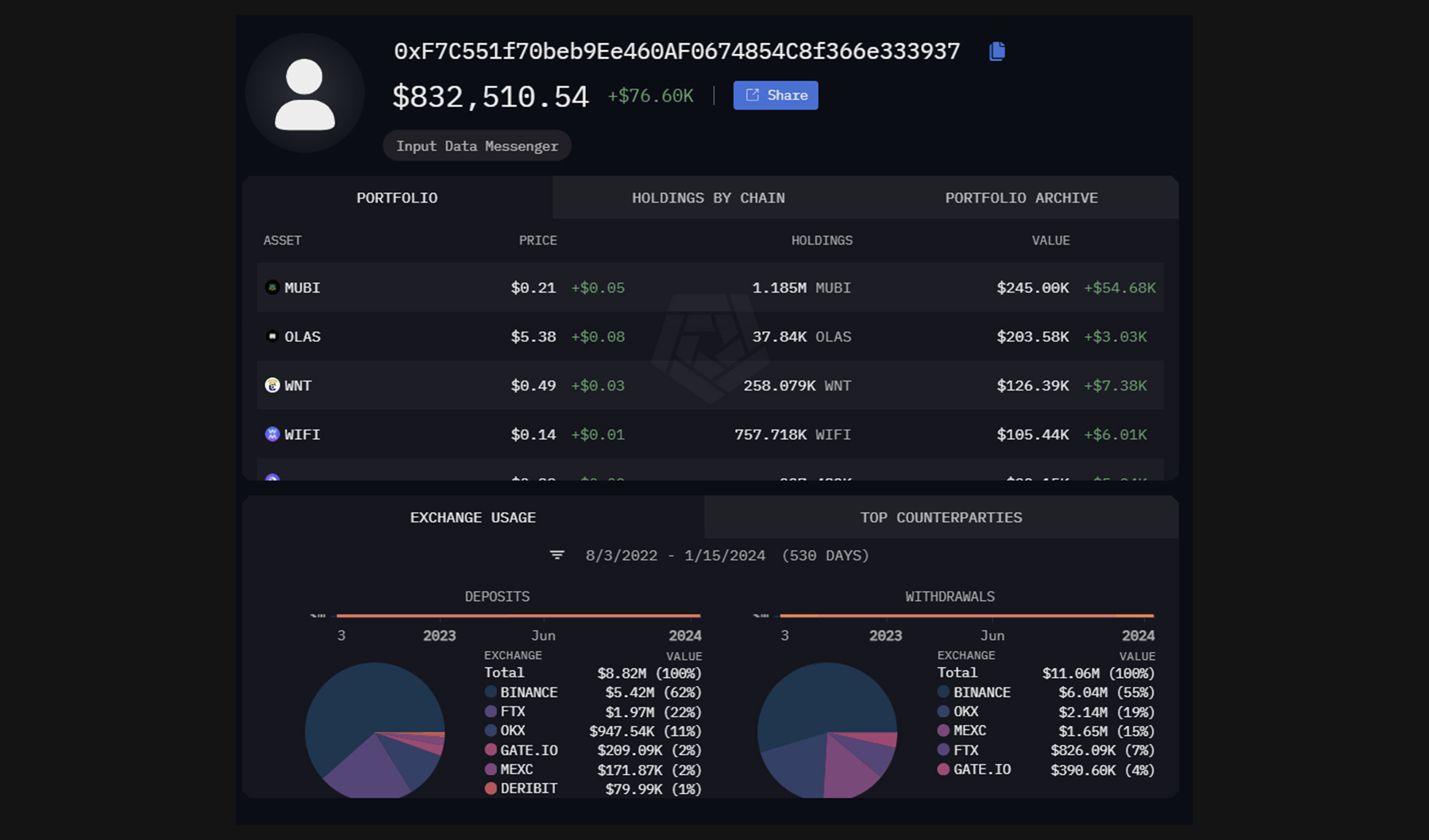Screen dimensions: 1429x840
Task: Click the OLAS token icon
Action: point(272,337)
